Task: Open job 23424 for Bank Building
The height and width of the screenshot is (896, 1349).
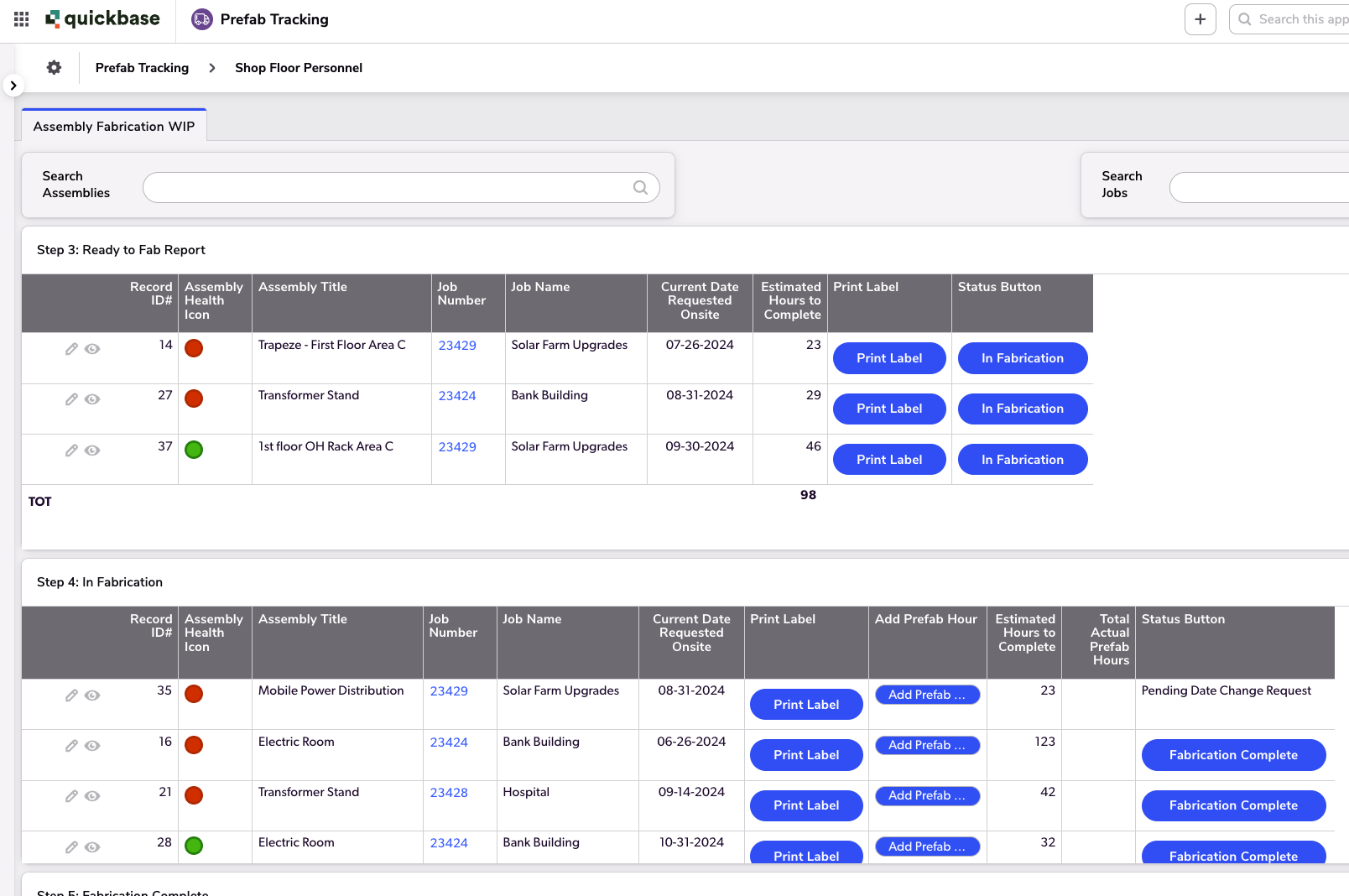Action: 457,395
